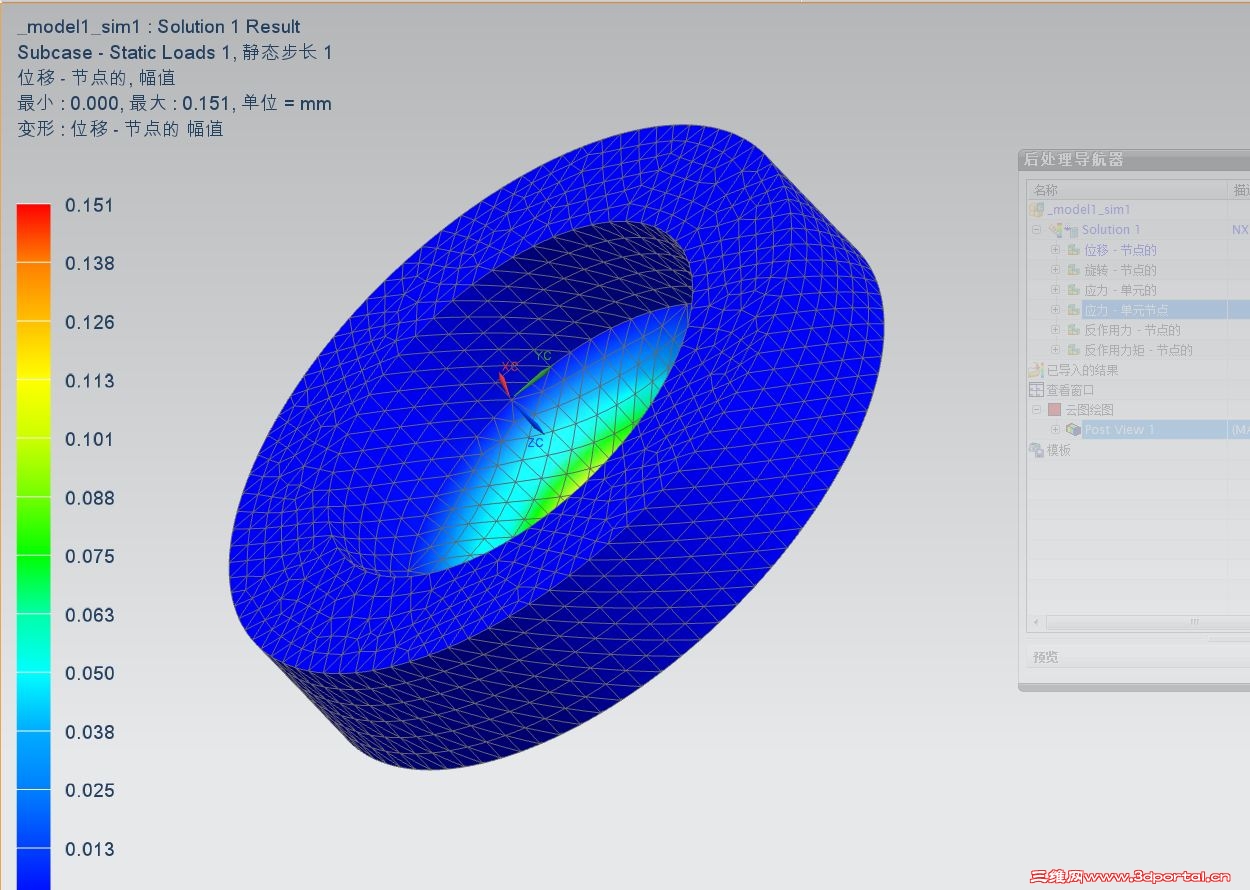1250x890 pixels.
Task: Expand the 应力 - 单元的 result
Action: coord(1055,290)
